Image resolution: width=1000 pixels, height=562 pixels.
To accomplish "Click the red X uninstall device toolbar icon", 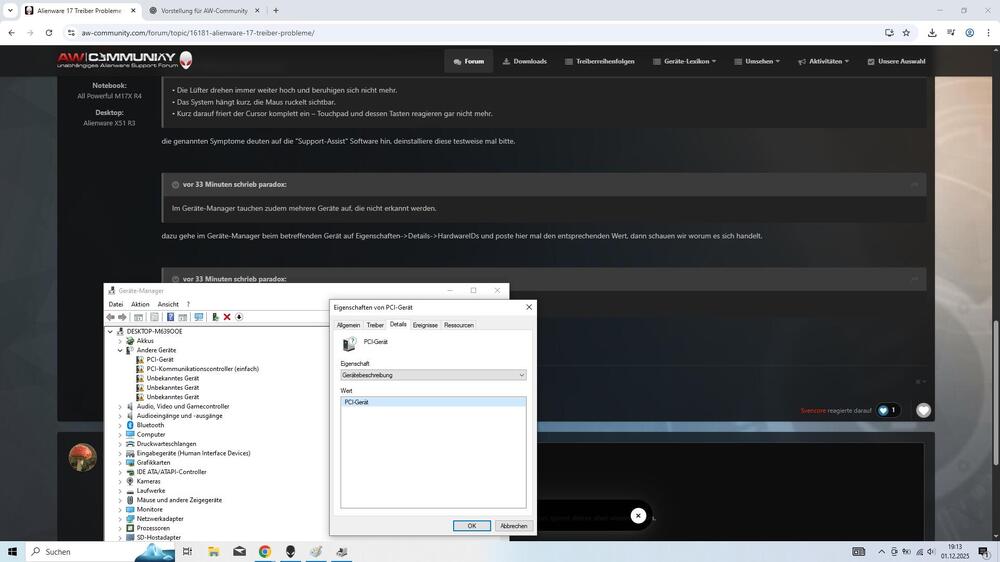I will coord(227,317).
